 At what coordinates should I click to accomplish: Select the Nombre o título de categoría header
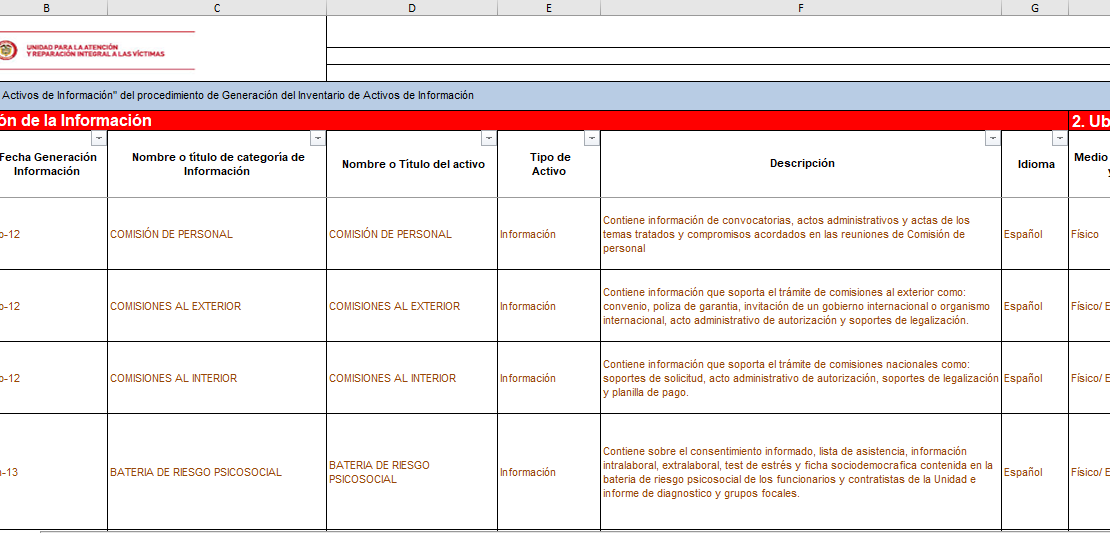pyautogui.click(x=217, y=164)
